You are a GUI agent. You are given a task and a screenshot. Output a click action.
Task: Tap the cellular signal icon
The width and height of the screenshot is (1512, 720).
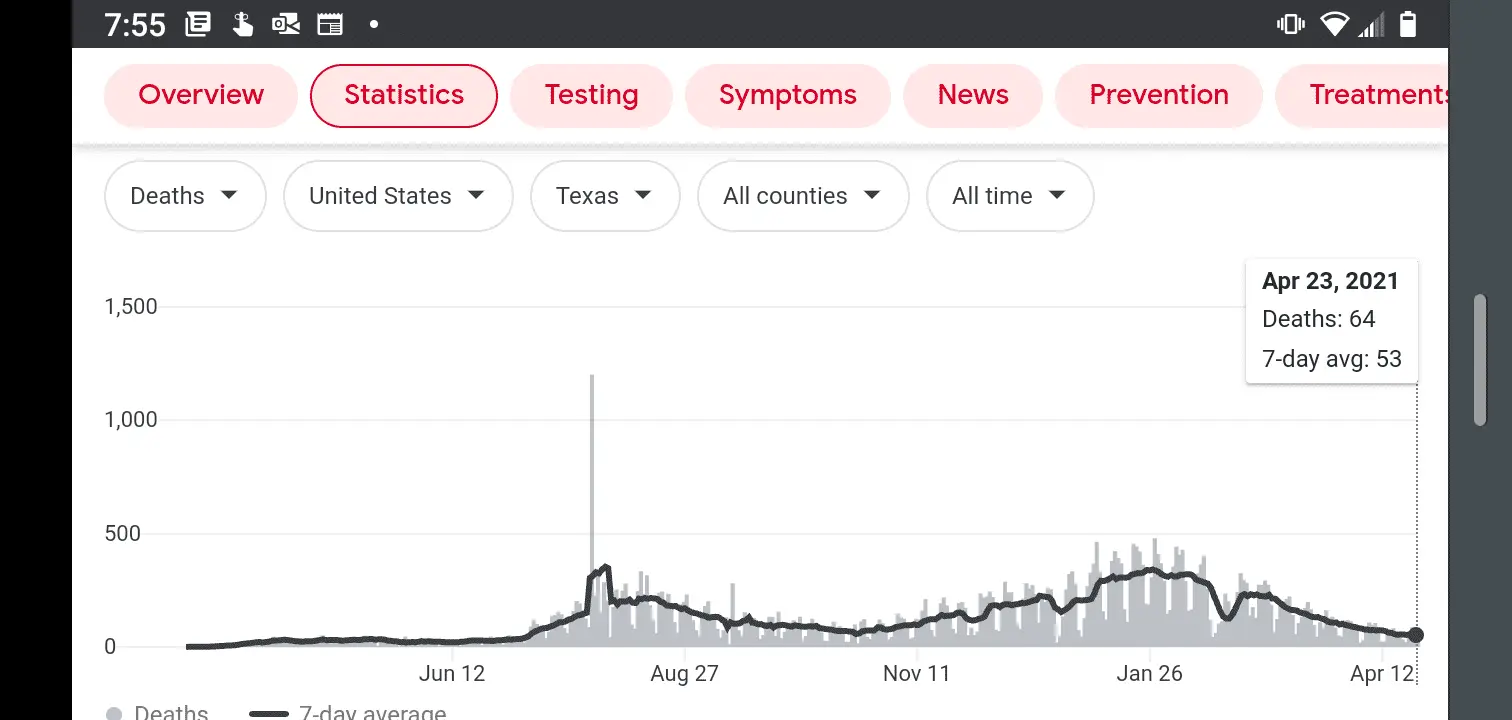tap(1371, 24)
